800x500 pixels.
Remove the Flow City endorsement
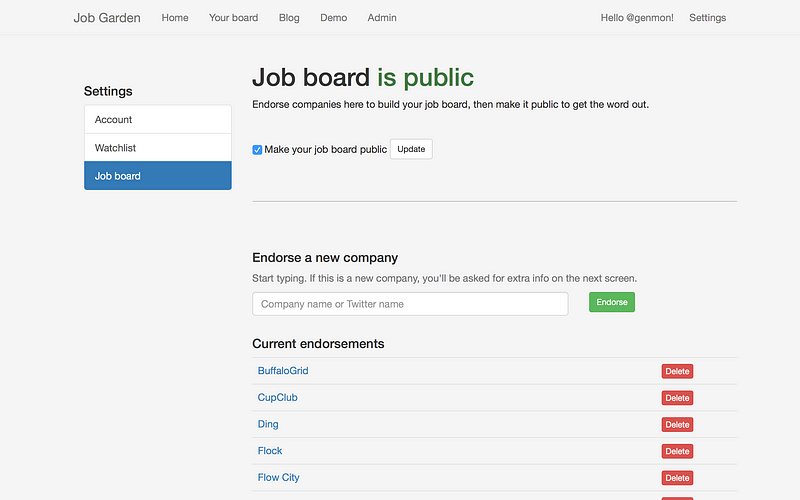(x=677, y=478)
